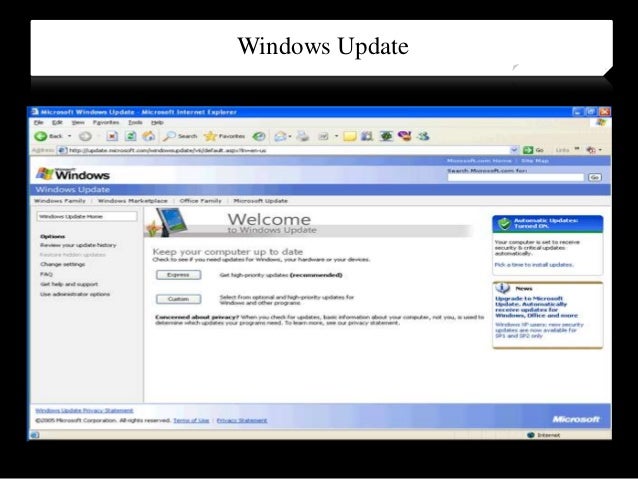Open Upgrade to Microsoft Update news link
The image size is (638, 479).
[536, 307]
